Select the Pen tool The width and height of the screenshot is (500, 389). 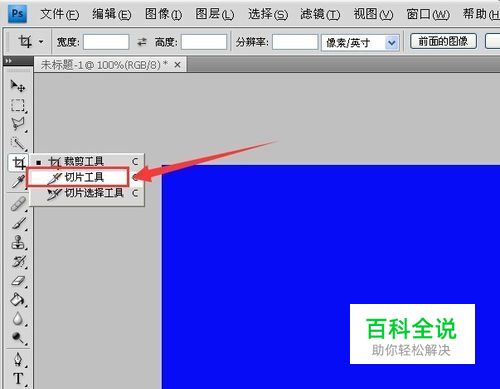click(x=18, y=360)
